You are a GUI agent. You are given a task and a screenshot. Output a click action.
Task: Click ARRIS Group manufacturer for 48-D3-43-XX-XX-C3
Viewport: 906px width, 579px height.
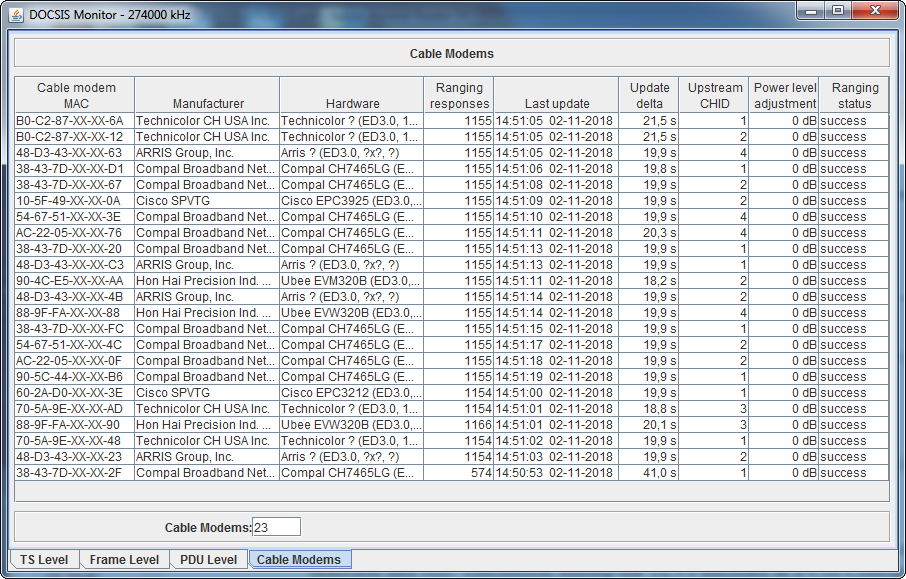pos(207,265)
